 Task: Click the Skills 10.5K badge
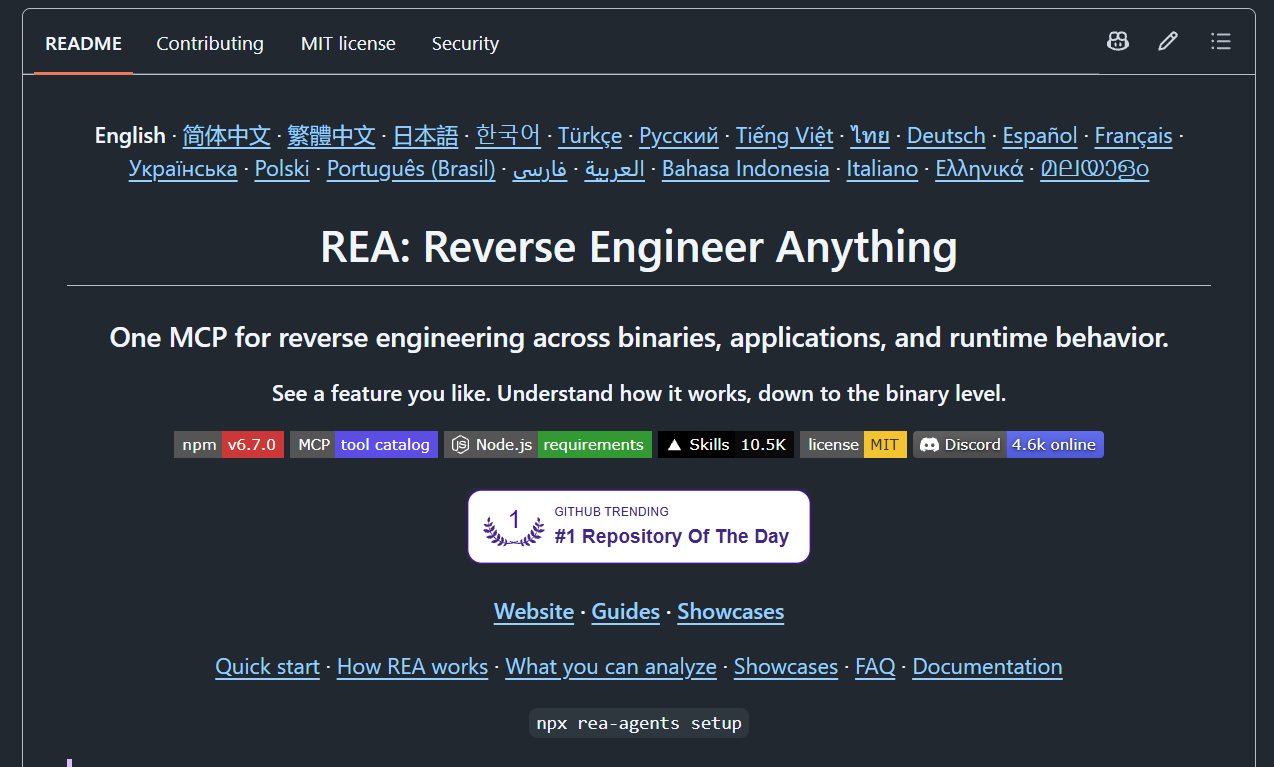726,445
